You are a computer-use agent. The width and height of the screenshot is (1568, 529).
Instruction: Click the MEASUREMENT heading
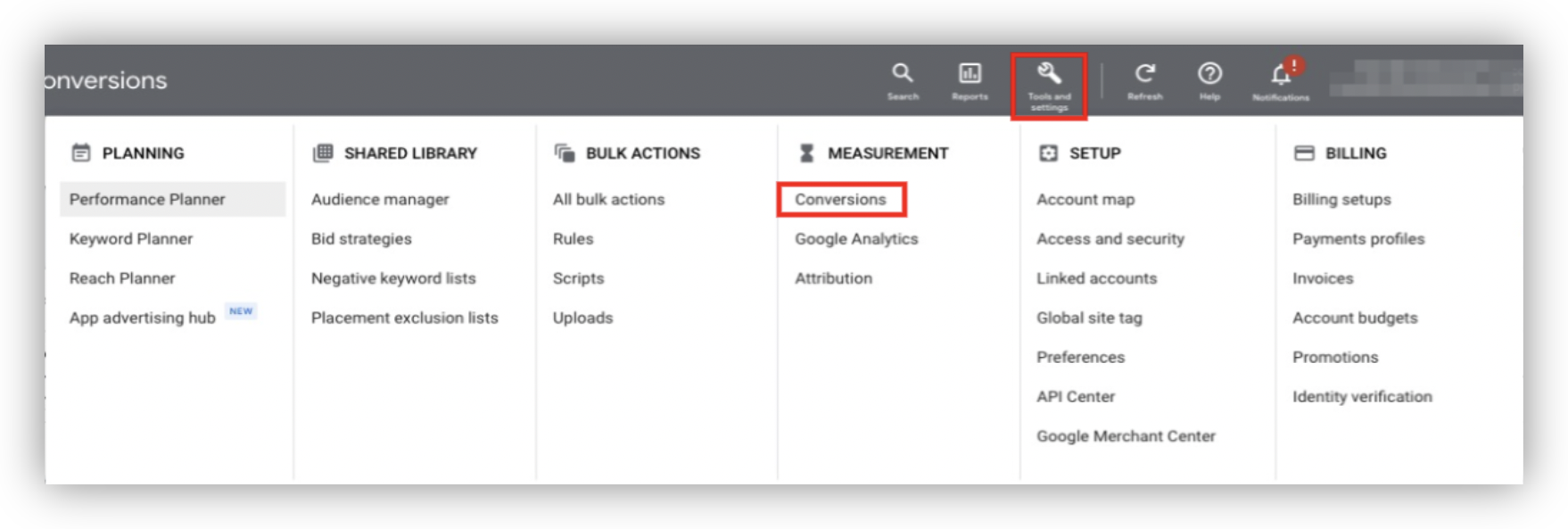pyautogui.click(x=887, y=153)
